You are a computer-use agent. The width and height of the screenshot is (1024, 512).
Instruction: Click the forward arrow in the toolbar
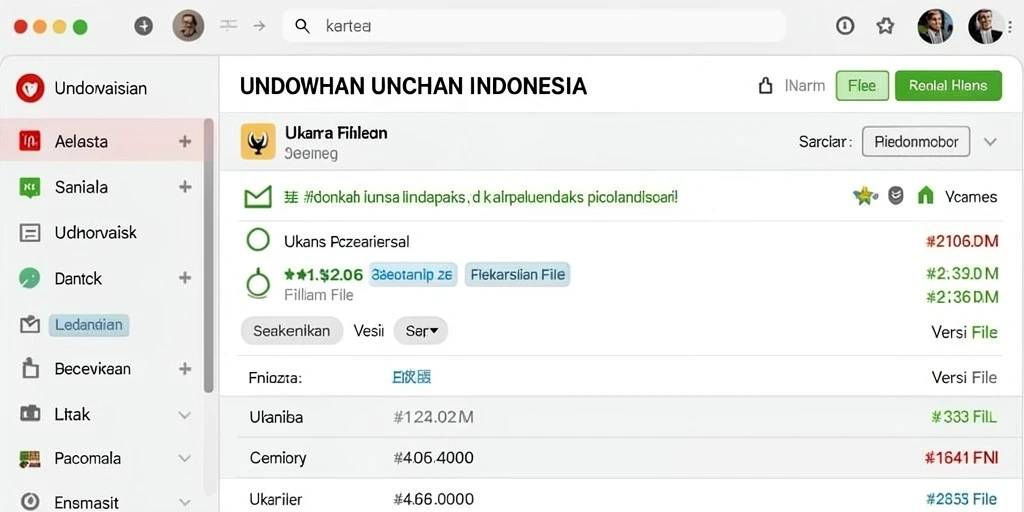(259, 26)
